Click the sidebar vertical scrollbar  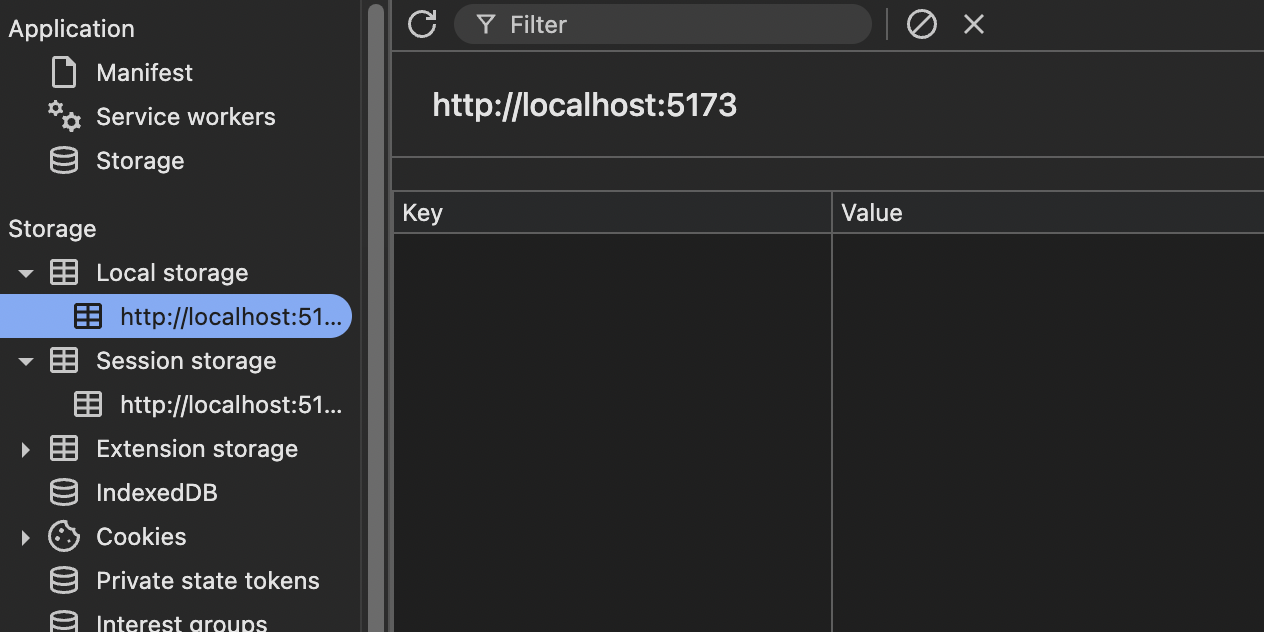376,300
